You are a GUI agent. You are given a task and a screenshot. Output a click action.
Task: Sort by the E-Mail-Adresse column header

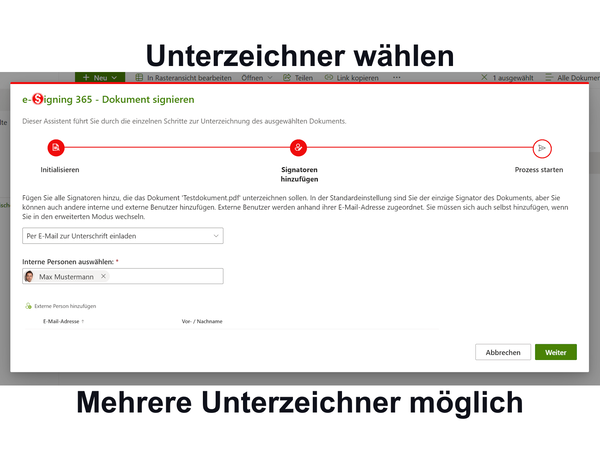point(63,321)
